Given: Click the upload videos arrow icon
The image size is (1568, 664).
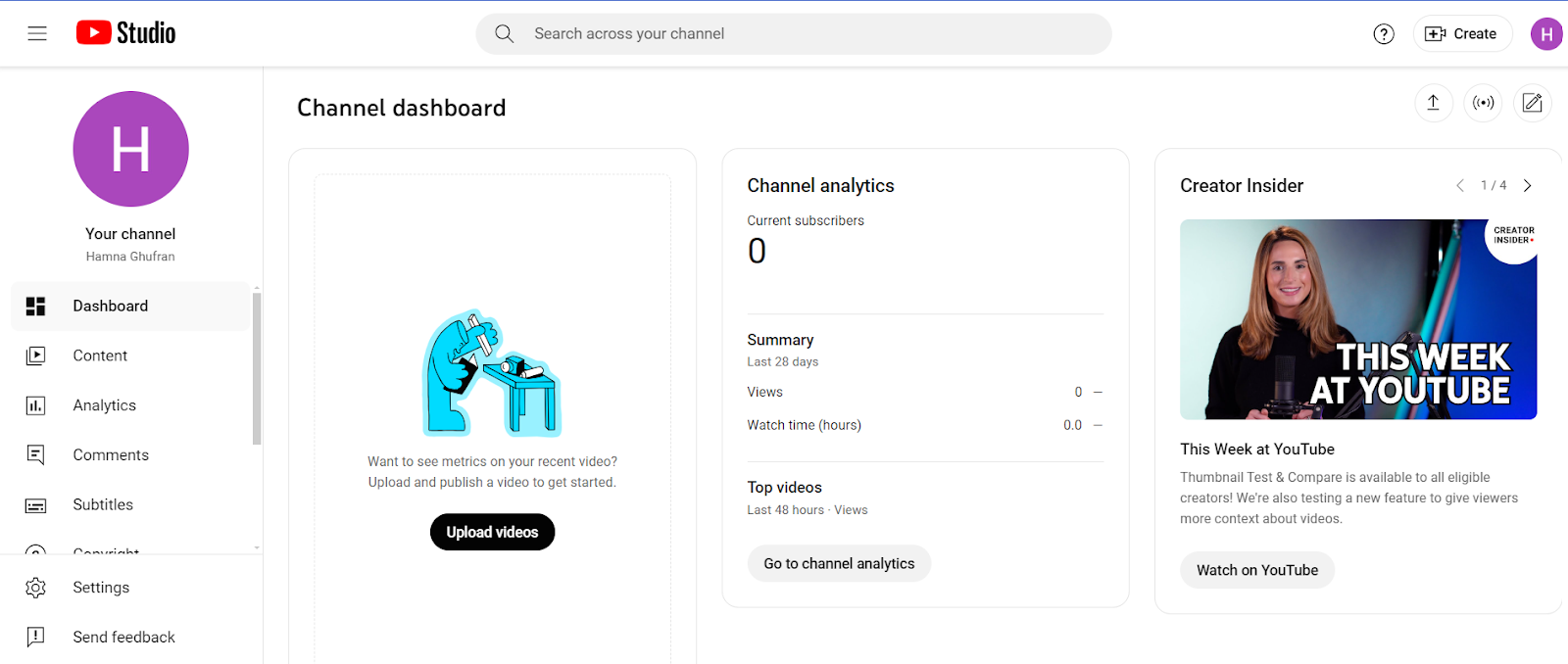Looking at the screenshot, I should 1433,103.
